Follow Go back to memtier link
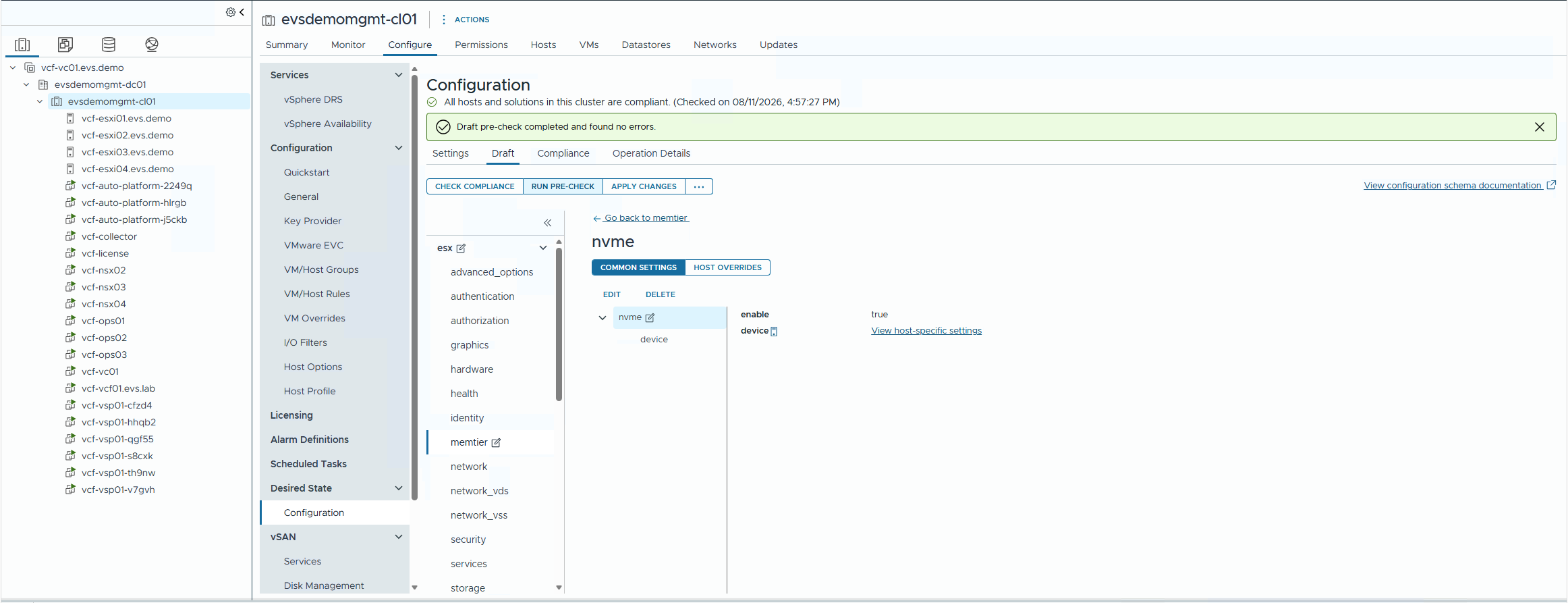1568x603 pixels. click(646, 218)
